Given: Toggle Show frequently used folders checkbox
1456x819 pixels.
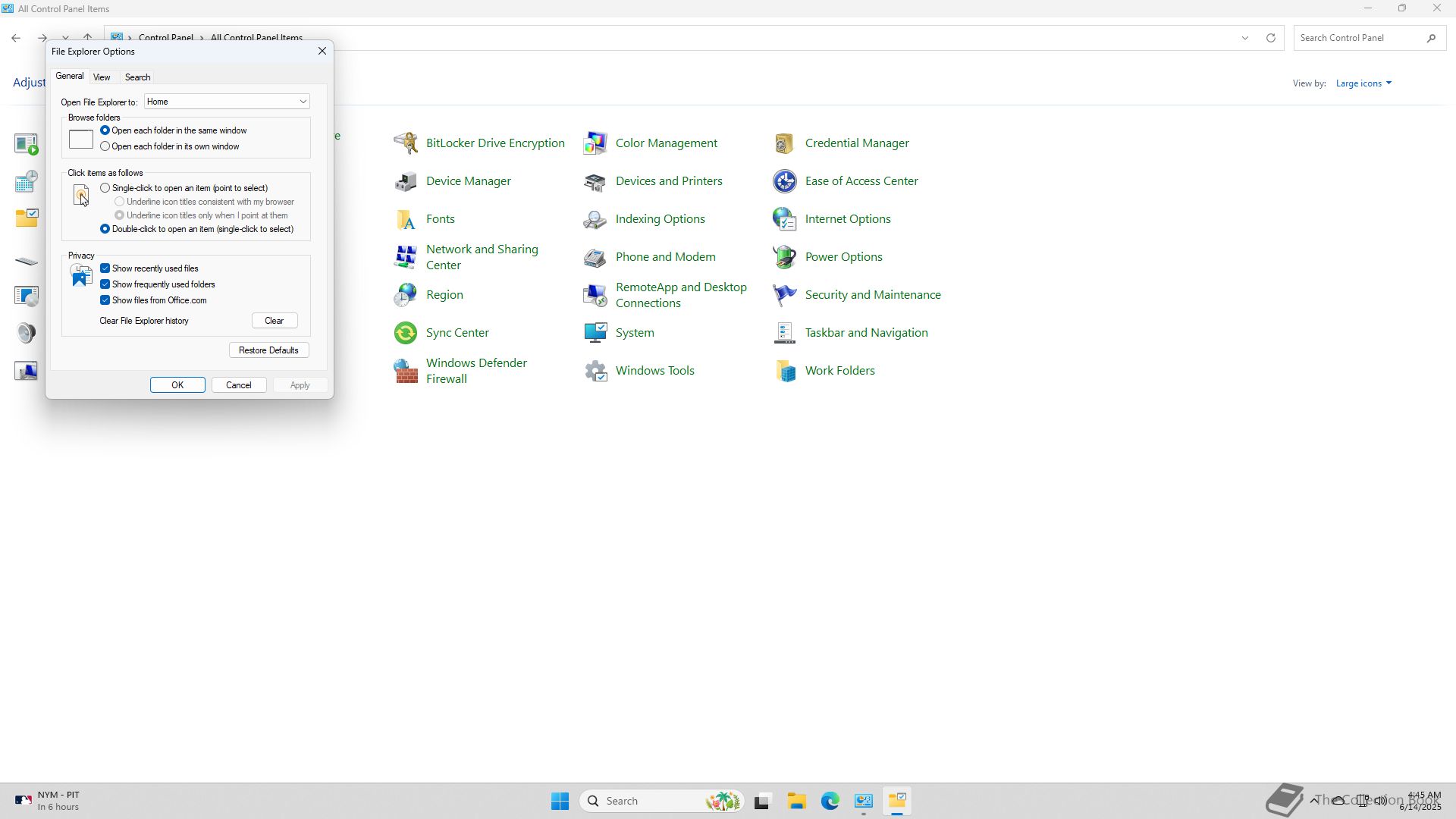Looking at the screenshot, I should 105,284.
